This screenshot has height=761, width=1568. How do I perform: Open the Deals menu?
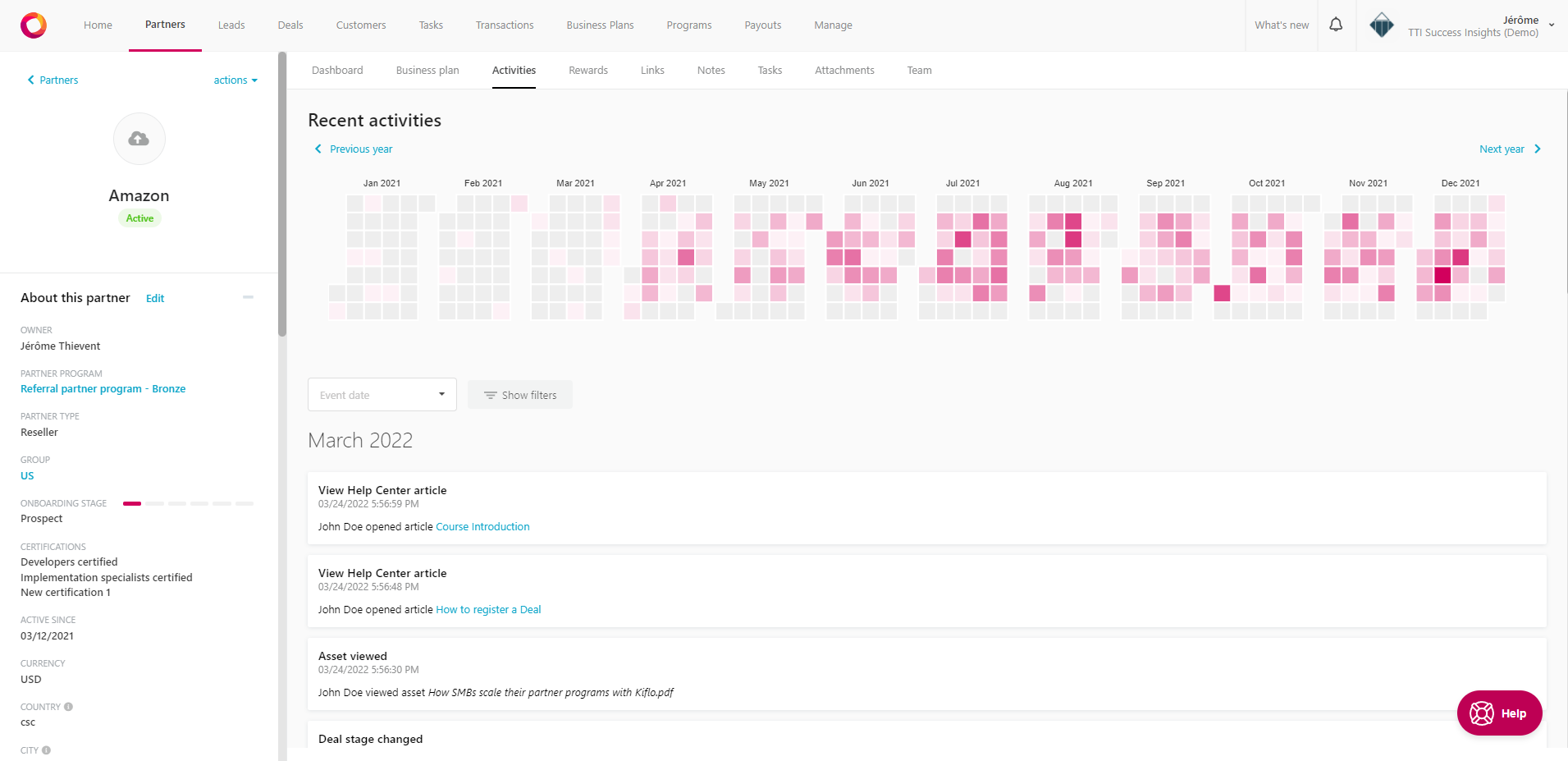click(x=290, y=25)
